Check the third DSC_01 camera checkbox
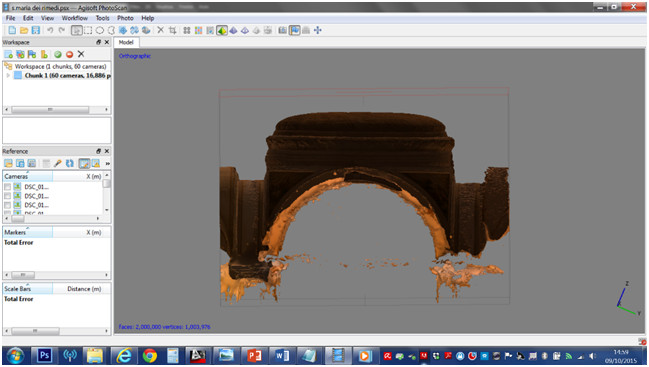Screen dimensions: 649x367 7,205
